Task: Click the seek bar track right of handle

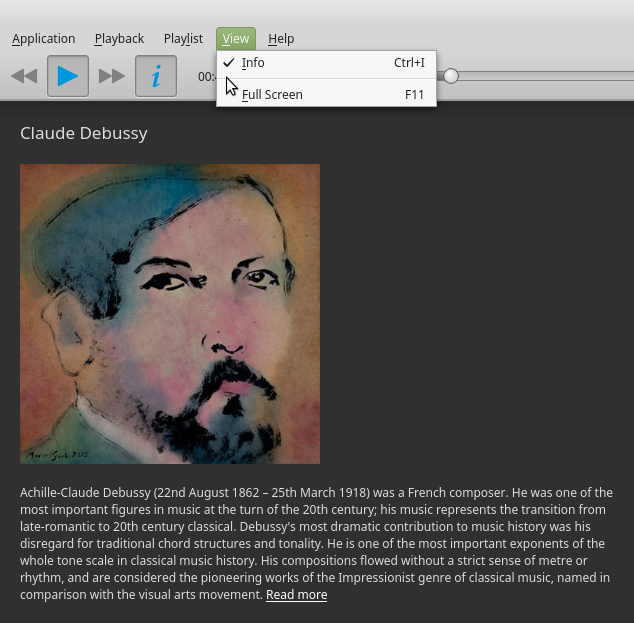Action: (546, 76)
